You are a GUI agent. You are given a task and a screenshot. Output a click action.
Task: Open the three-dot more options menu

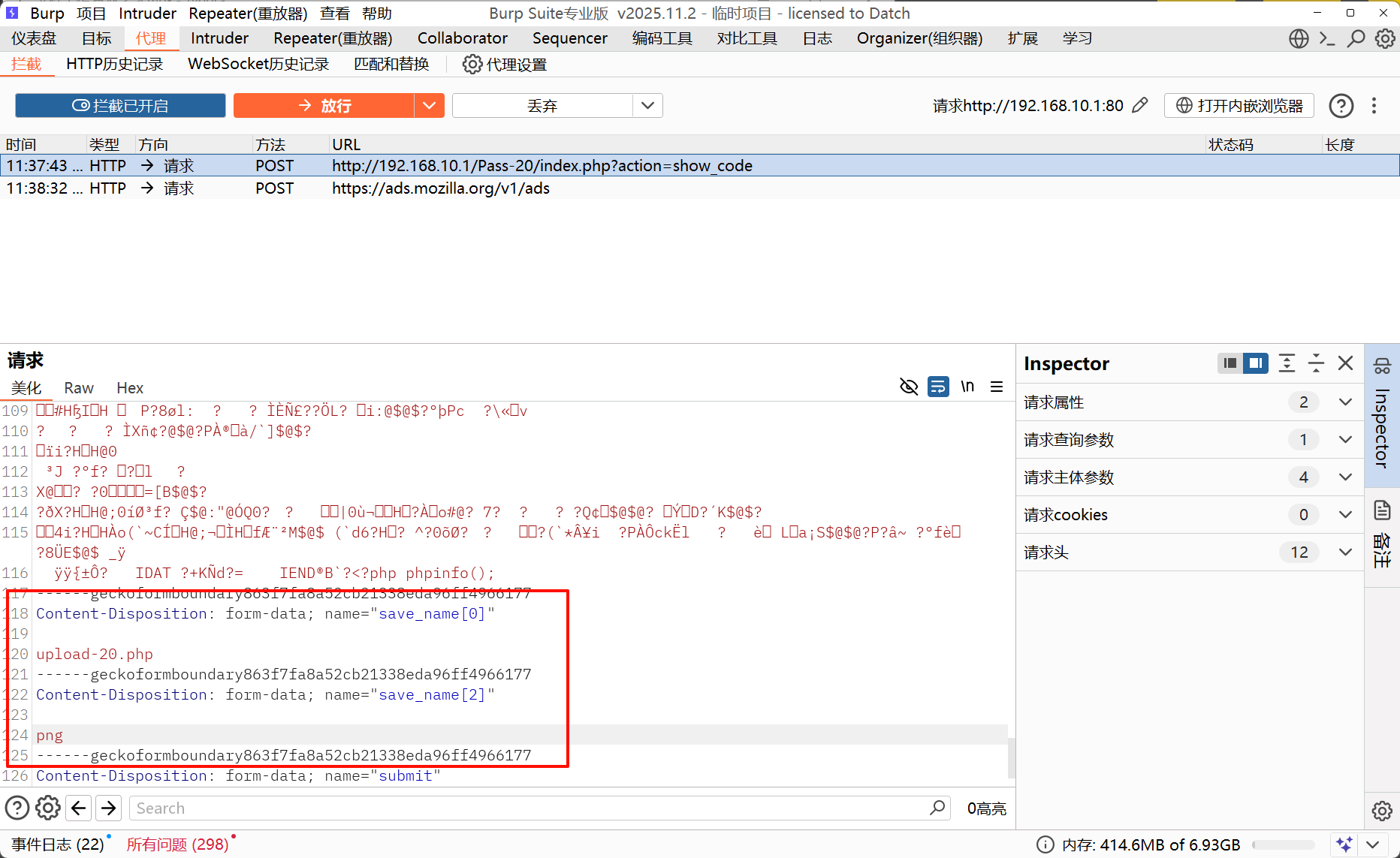pyautogui.click(x=1374, y=106)
